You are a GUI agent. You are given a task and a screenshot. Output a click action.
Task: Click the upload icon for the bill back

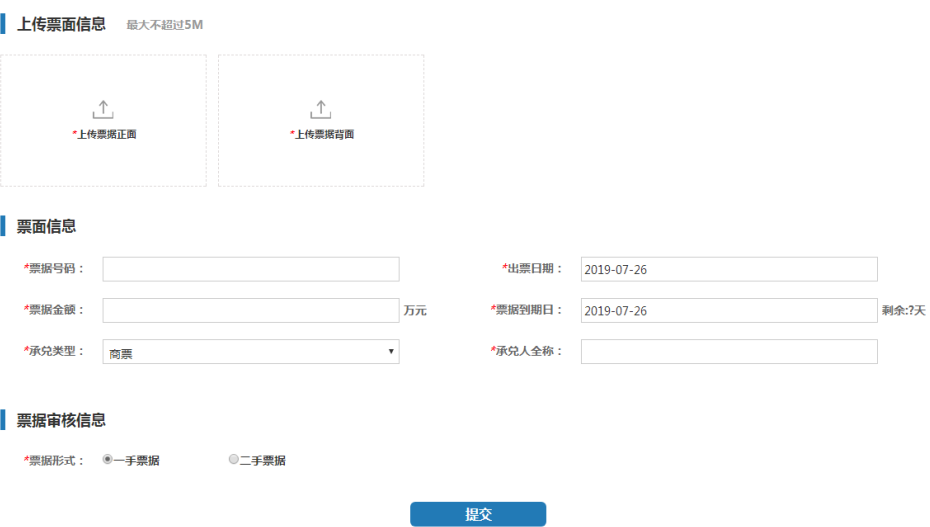320,109
